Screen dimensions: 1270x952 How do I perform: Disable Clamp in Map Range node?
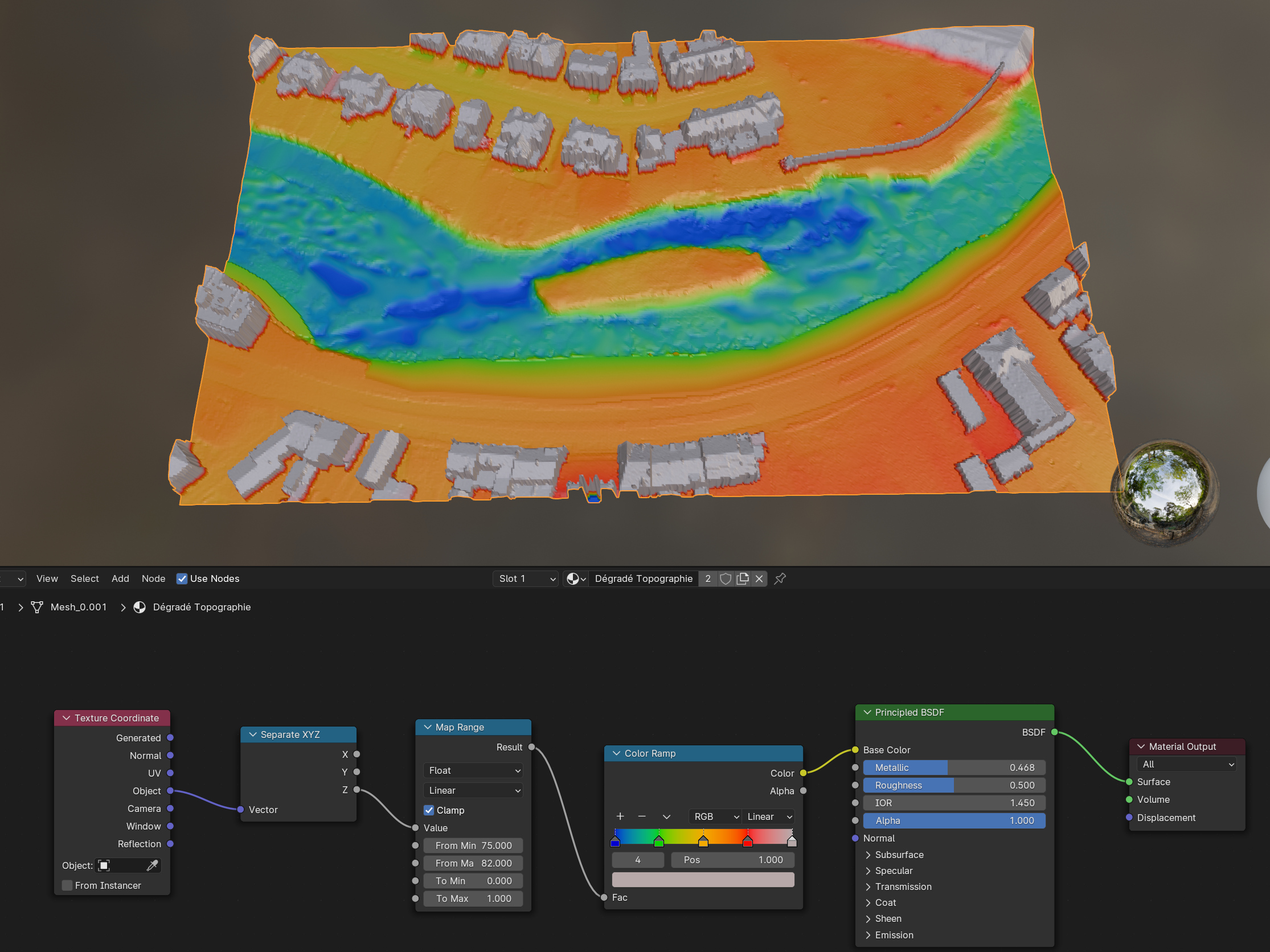coord(429,810)
